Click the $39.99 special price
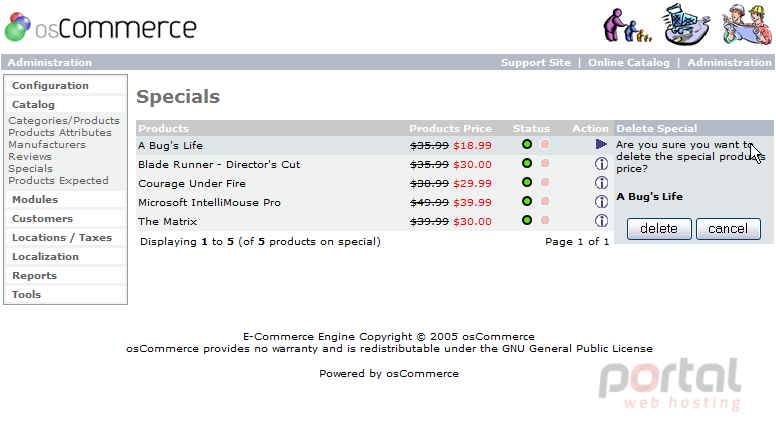 pos(472,202)
